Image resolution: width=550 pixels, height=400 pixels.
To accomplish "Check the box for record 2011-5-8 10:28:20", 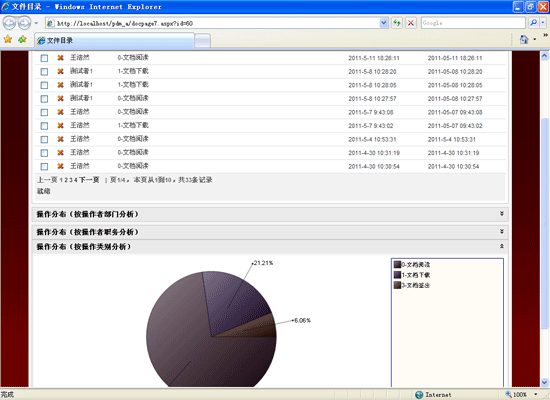I will point(44,72).
